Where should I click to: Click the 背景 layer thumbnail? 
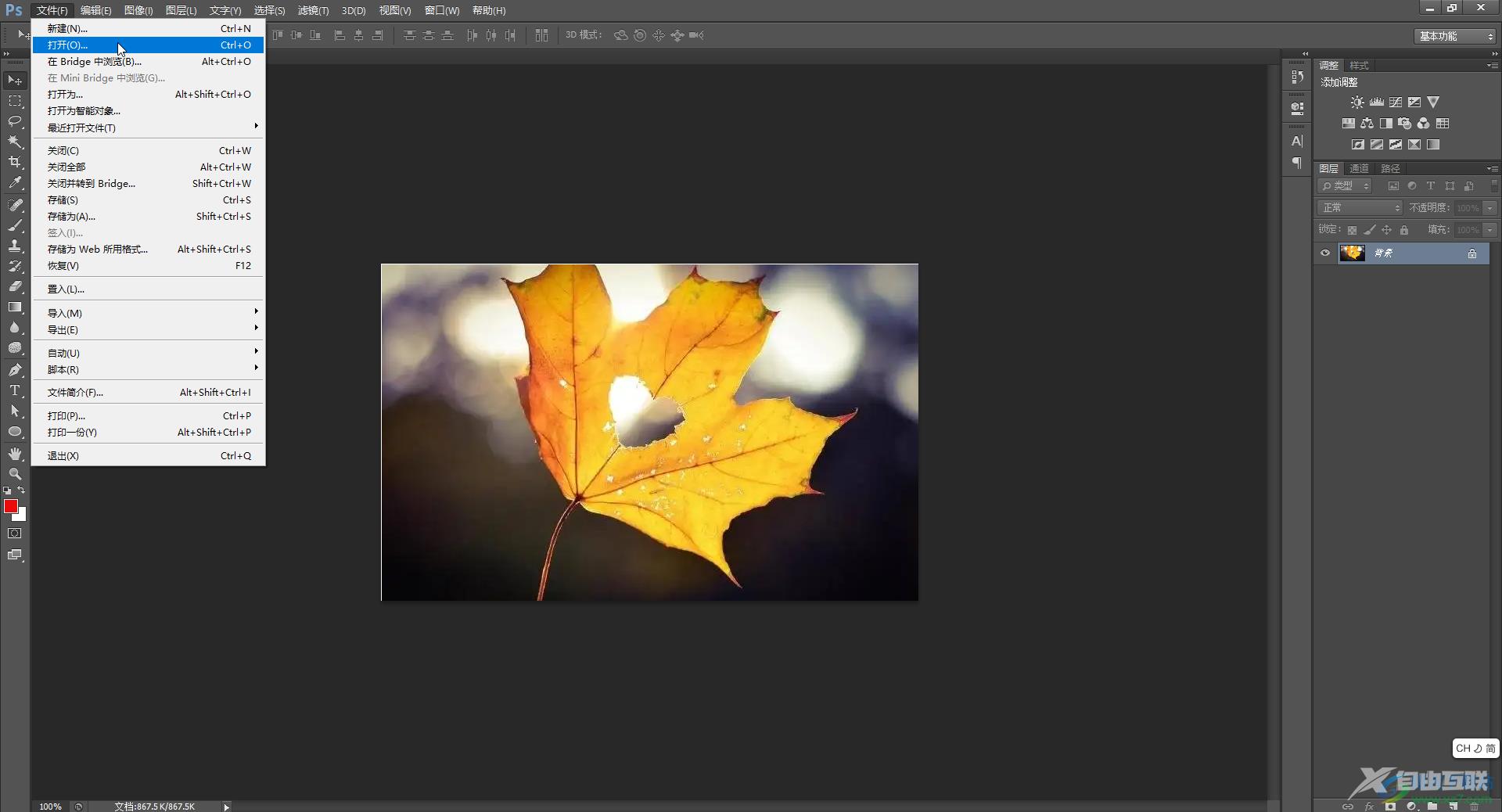[x=1352, y=253]
